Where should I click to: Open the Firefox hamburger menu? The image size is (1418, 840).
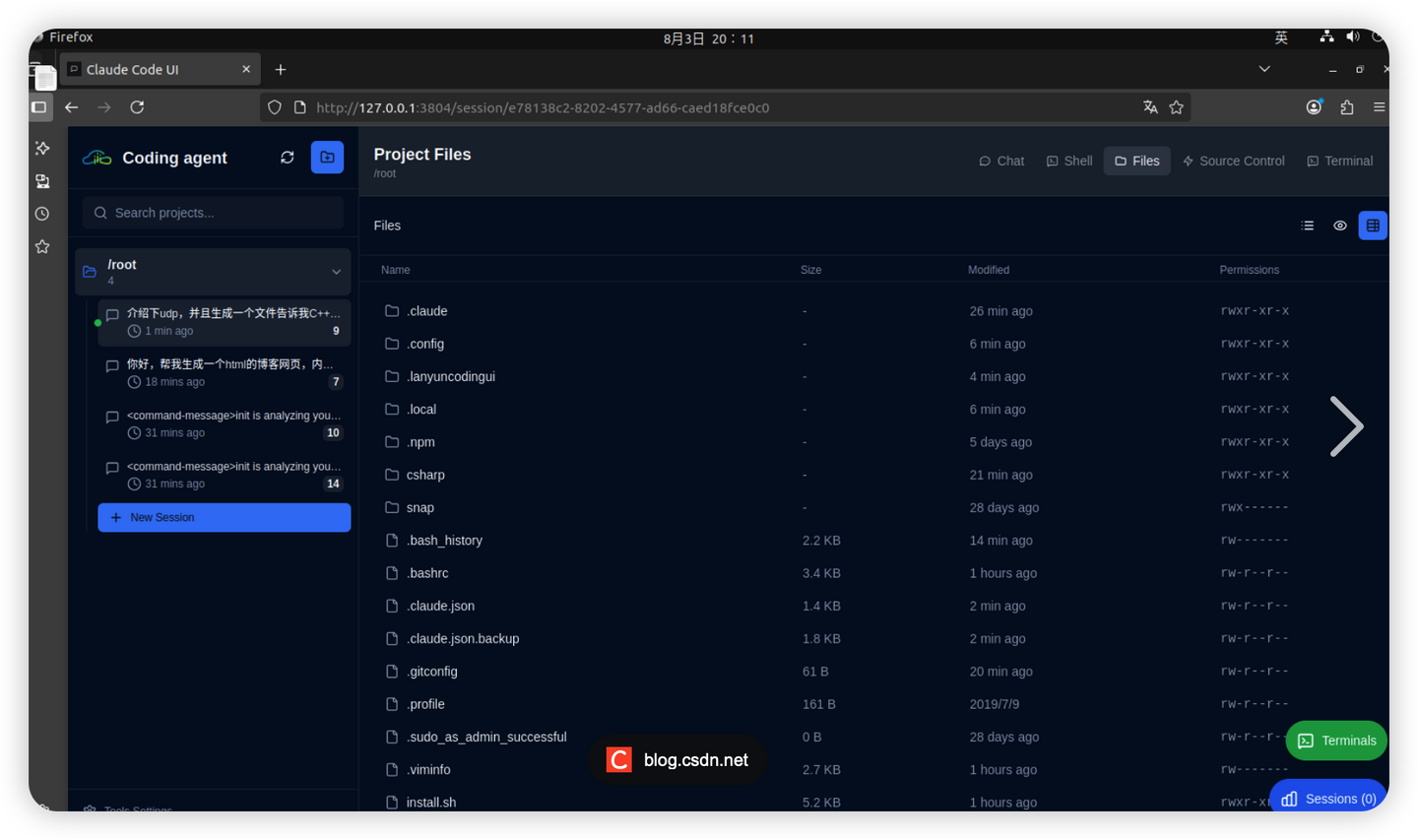point(1380,107)
